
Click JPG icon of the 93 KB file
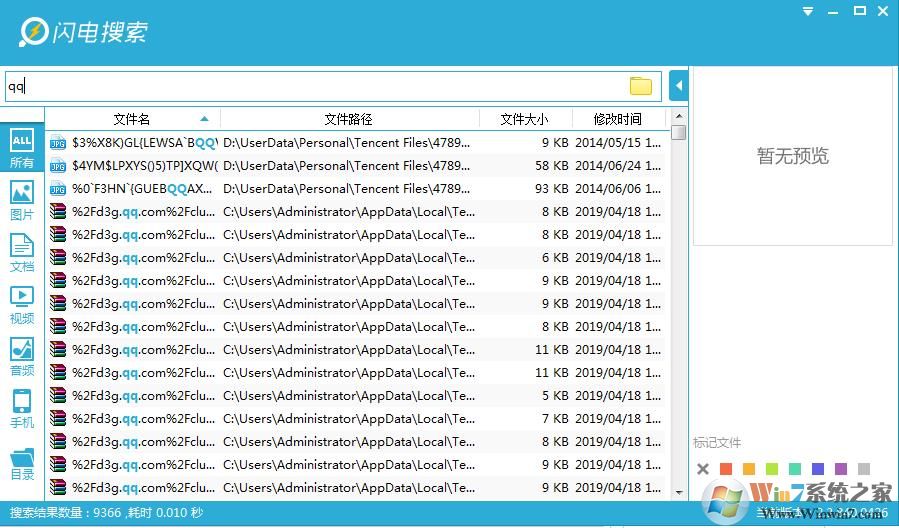click(x=58, y=189)
